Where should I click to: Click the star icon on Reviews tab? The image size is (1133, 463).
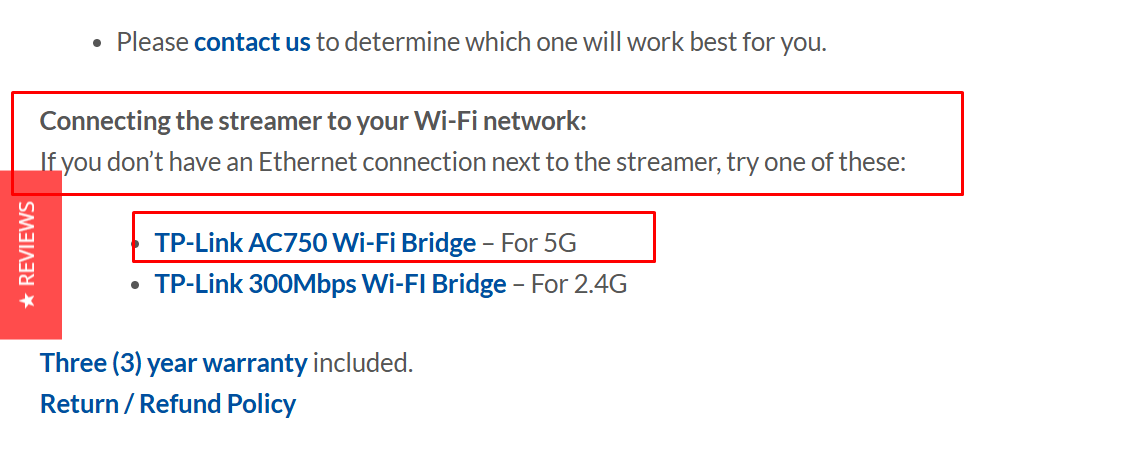pyautogui.click(x=27, y=300)
